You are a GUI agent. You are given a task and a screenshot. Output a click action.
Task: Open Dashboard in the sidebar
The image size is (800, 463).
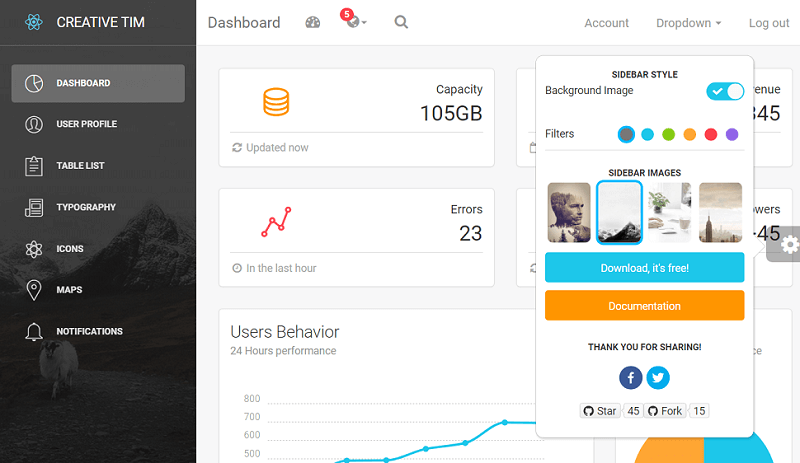(x=98, y=83)
